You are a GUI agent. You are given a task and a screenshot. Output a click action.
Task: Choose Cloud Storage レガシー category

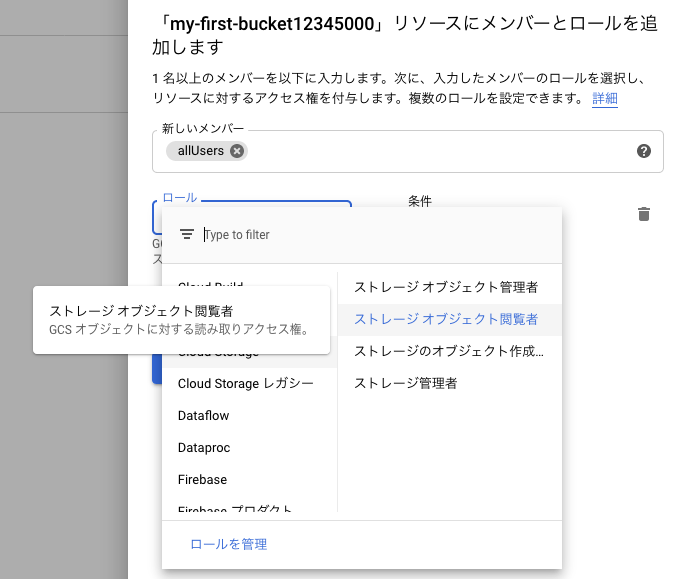coord(250,384)
